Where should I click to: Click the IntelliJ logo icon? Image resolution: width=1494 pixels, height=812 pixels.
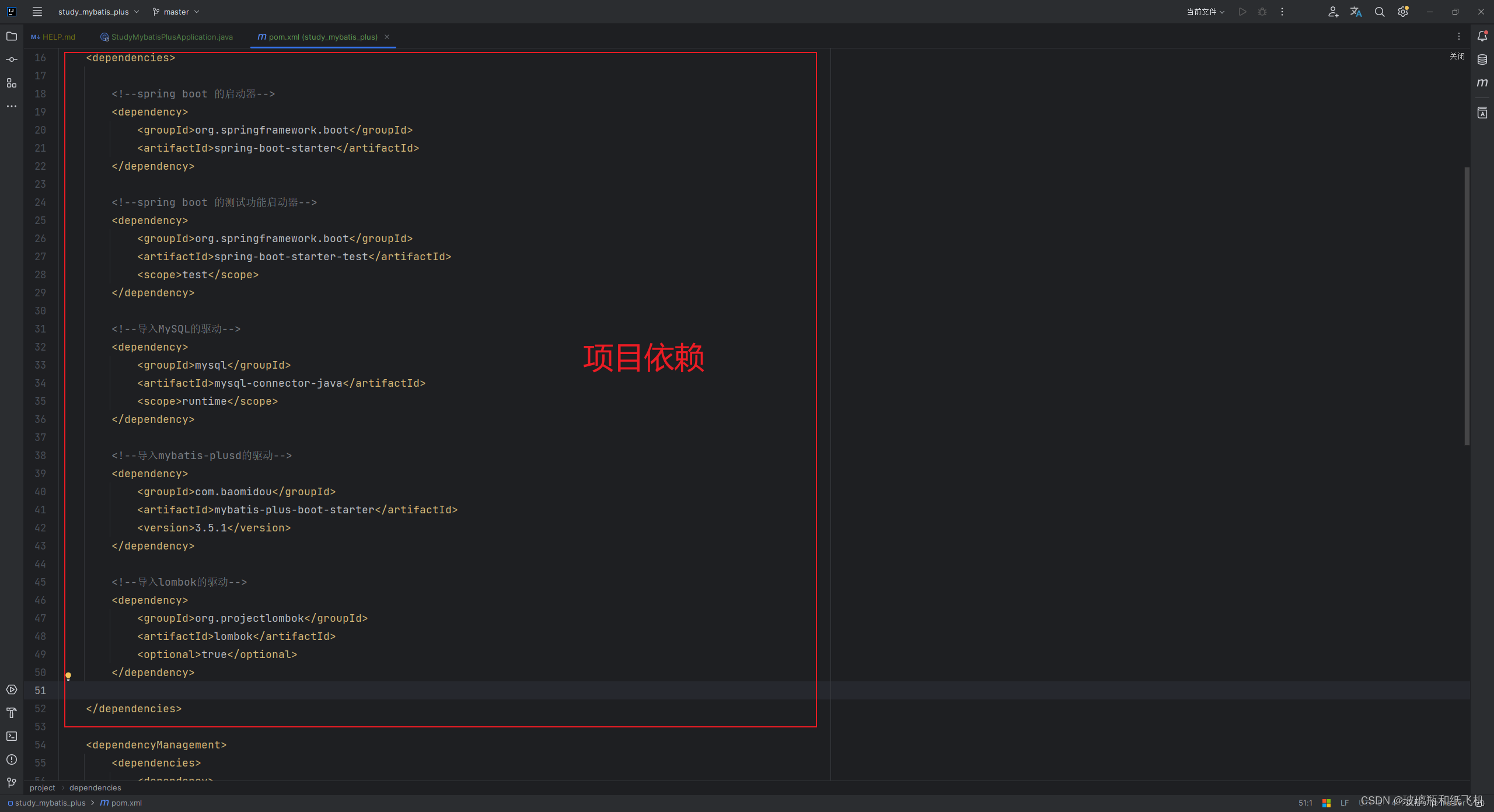(x=12, y=12)
